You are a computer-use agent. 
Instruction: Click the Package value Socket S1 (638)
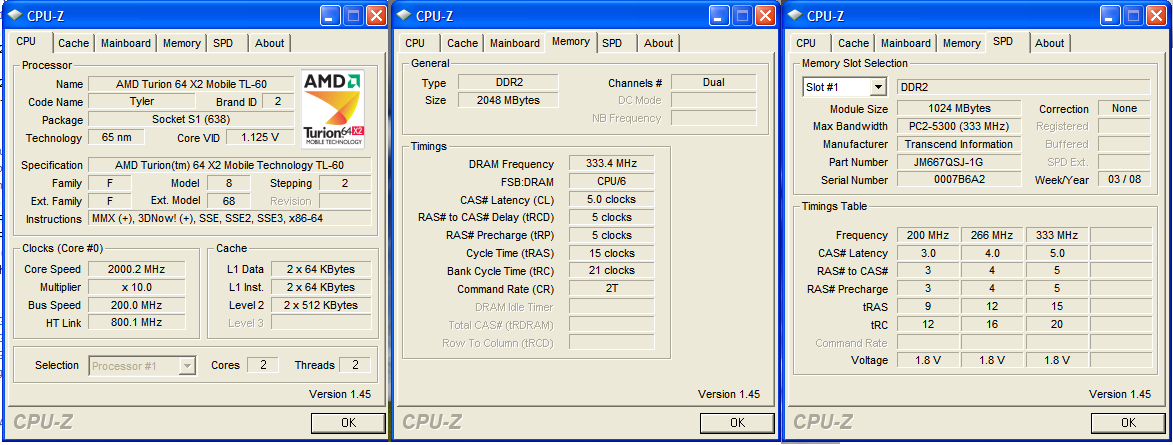tap(192, 120)
